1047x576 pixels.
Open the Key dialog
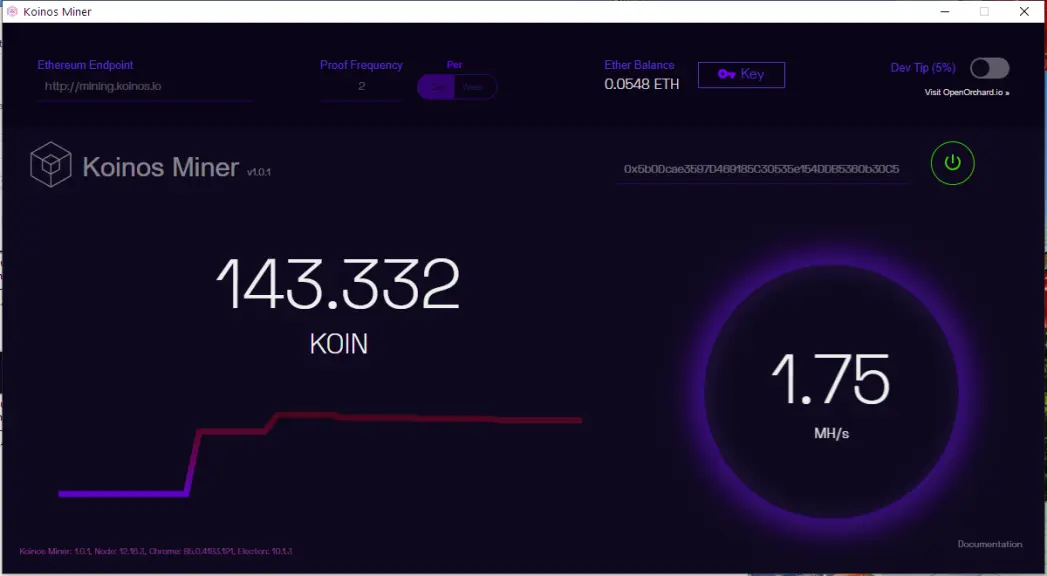(x=741, y=75)
